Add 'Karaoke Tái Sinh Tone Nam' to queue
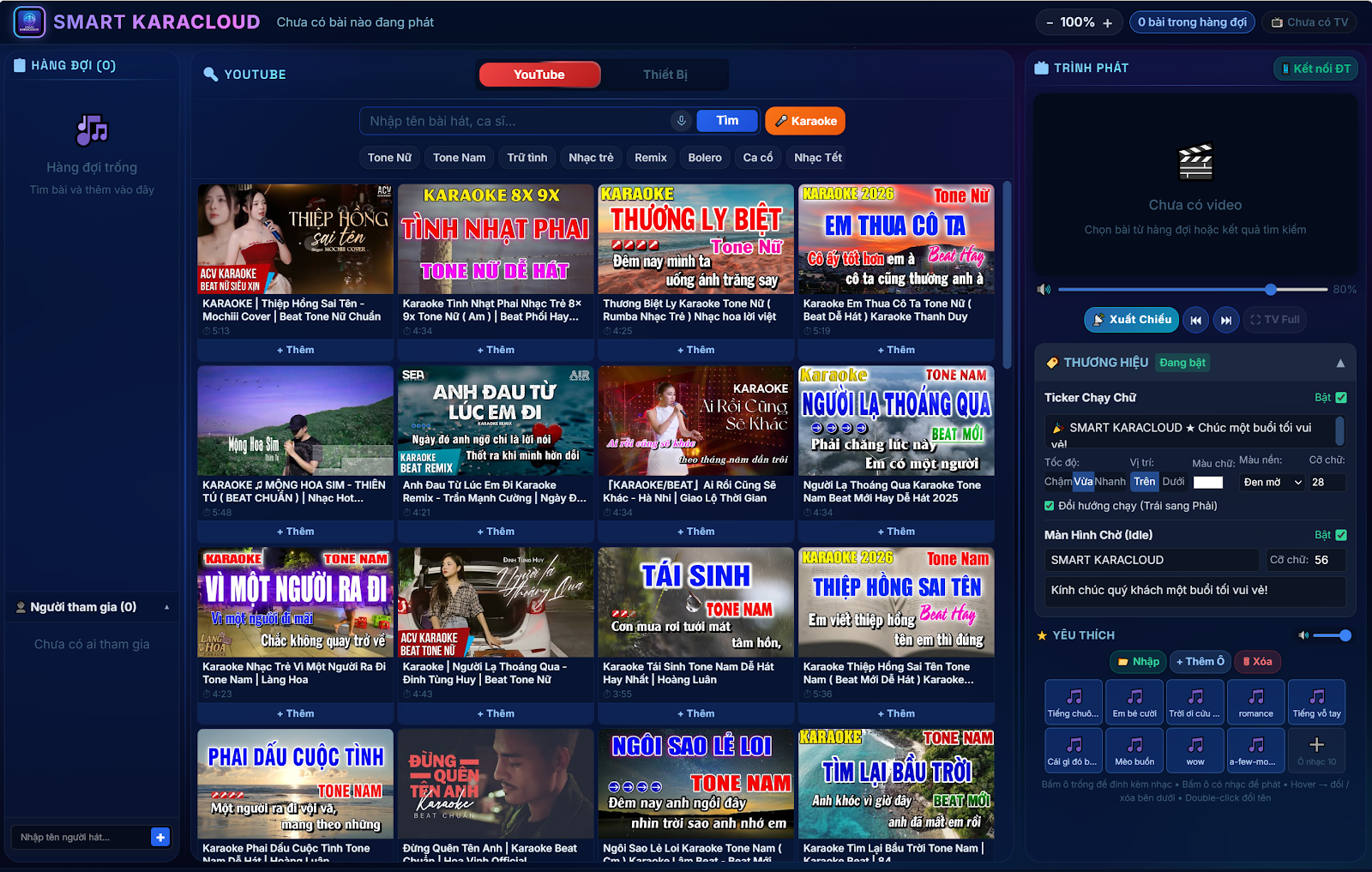This screenshot has width=1372, height=872. [x=695, y=713]
